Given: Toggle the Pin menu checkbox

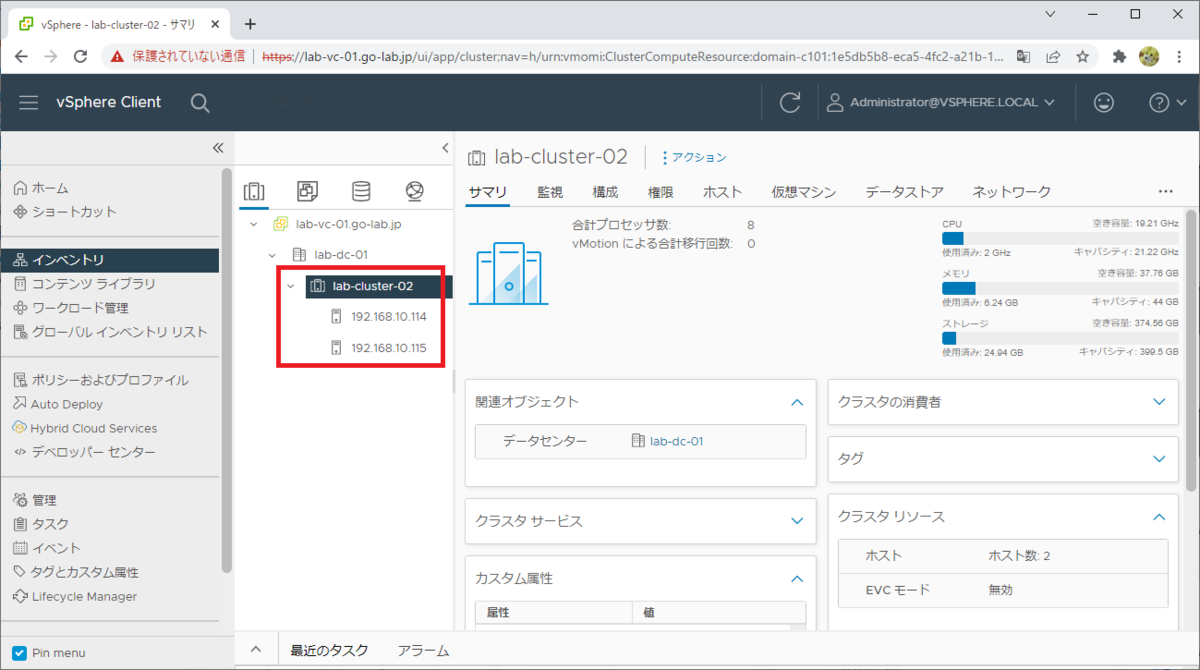Looking at the screenshot, I should coord(19,652).
